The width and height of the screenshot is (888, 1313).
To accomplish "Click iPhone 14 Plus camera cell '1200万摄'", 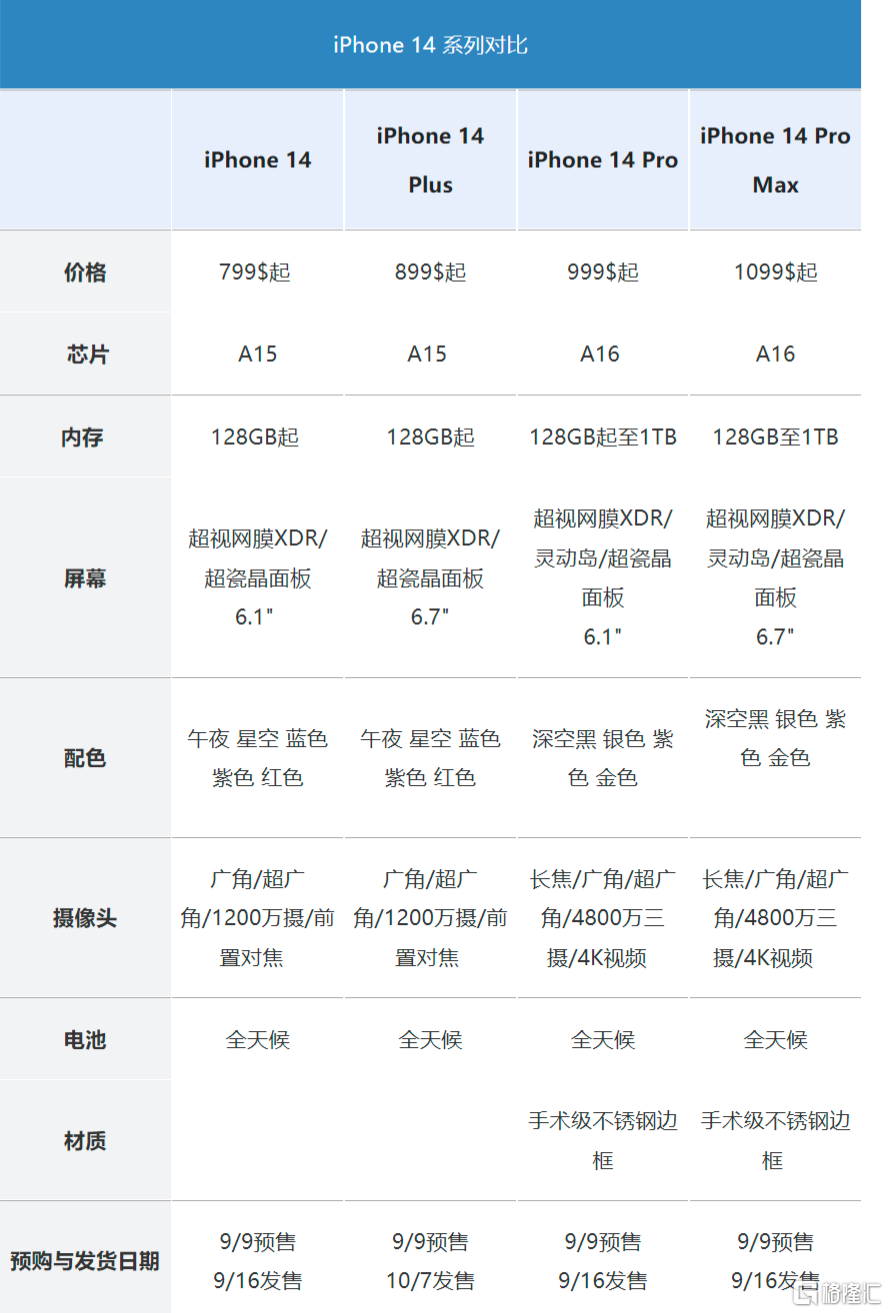I will click(430, 918).
